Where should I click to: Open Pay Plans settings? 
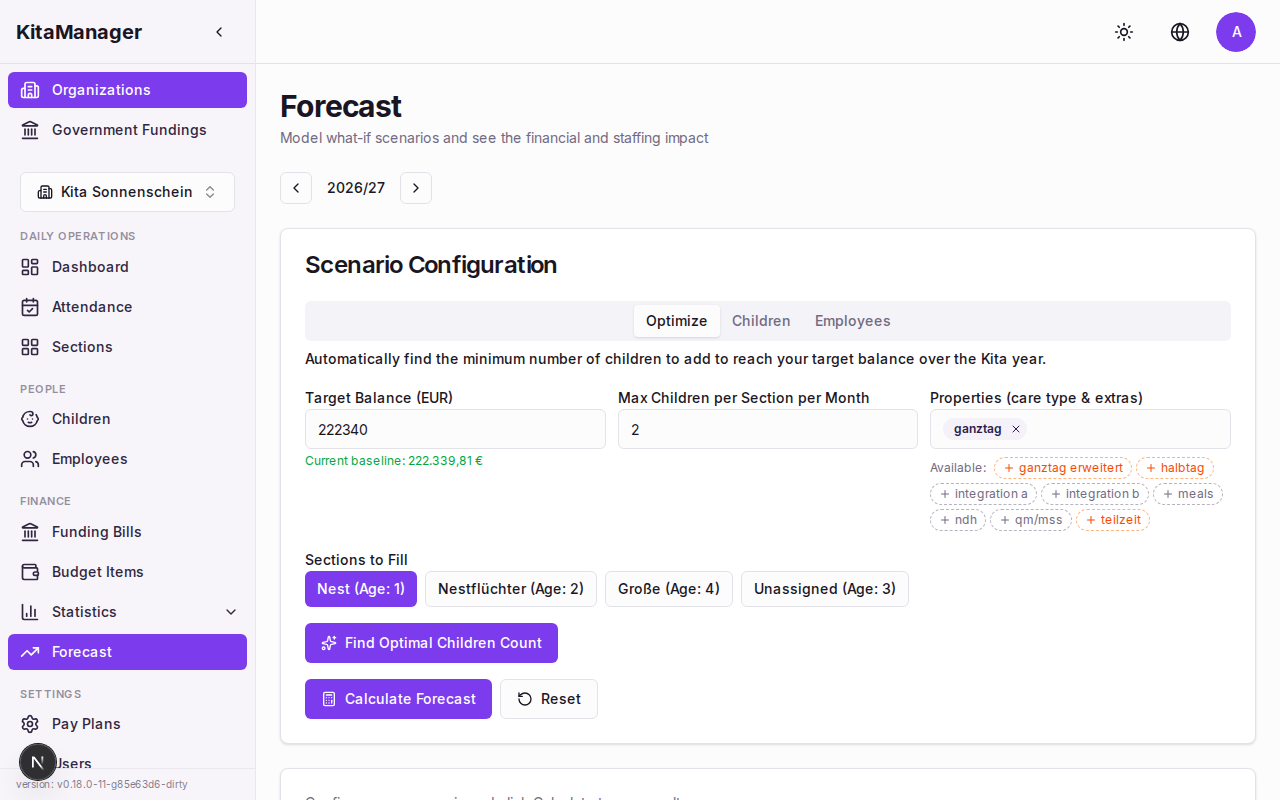(86, 724)
